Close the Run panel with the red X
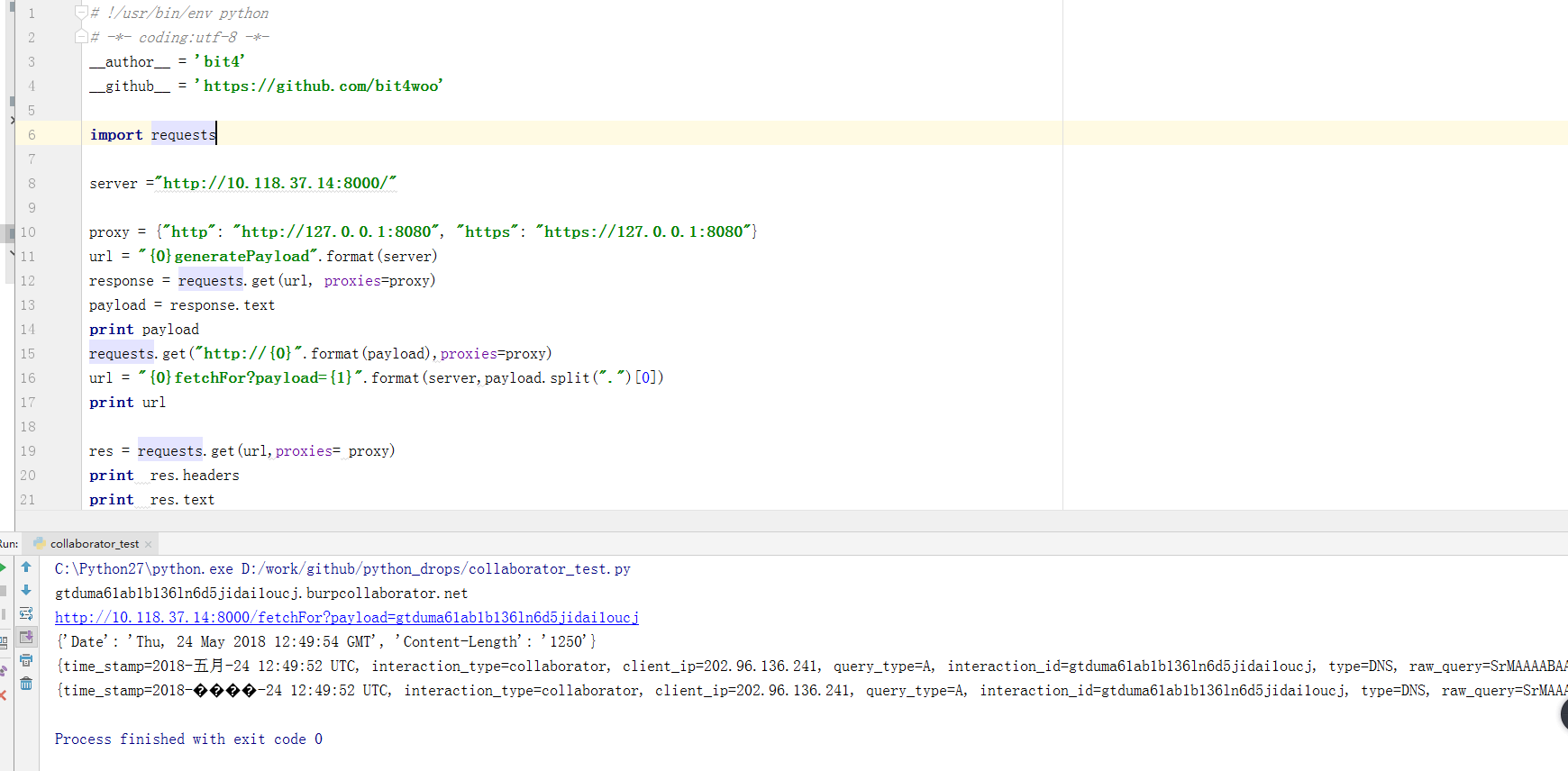 [x=3, y=694]
